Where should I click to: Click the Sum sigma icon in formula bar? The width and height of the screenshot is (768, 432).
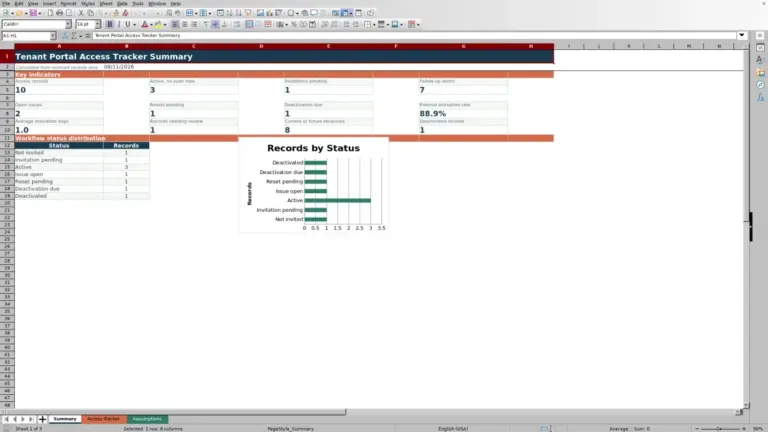pos(74,36)
